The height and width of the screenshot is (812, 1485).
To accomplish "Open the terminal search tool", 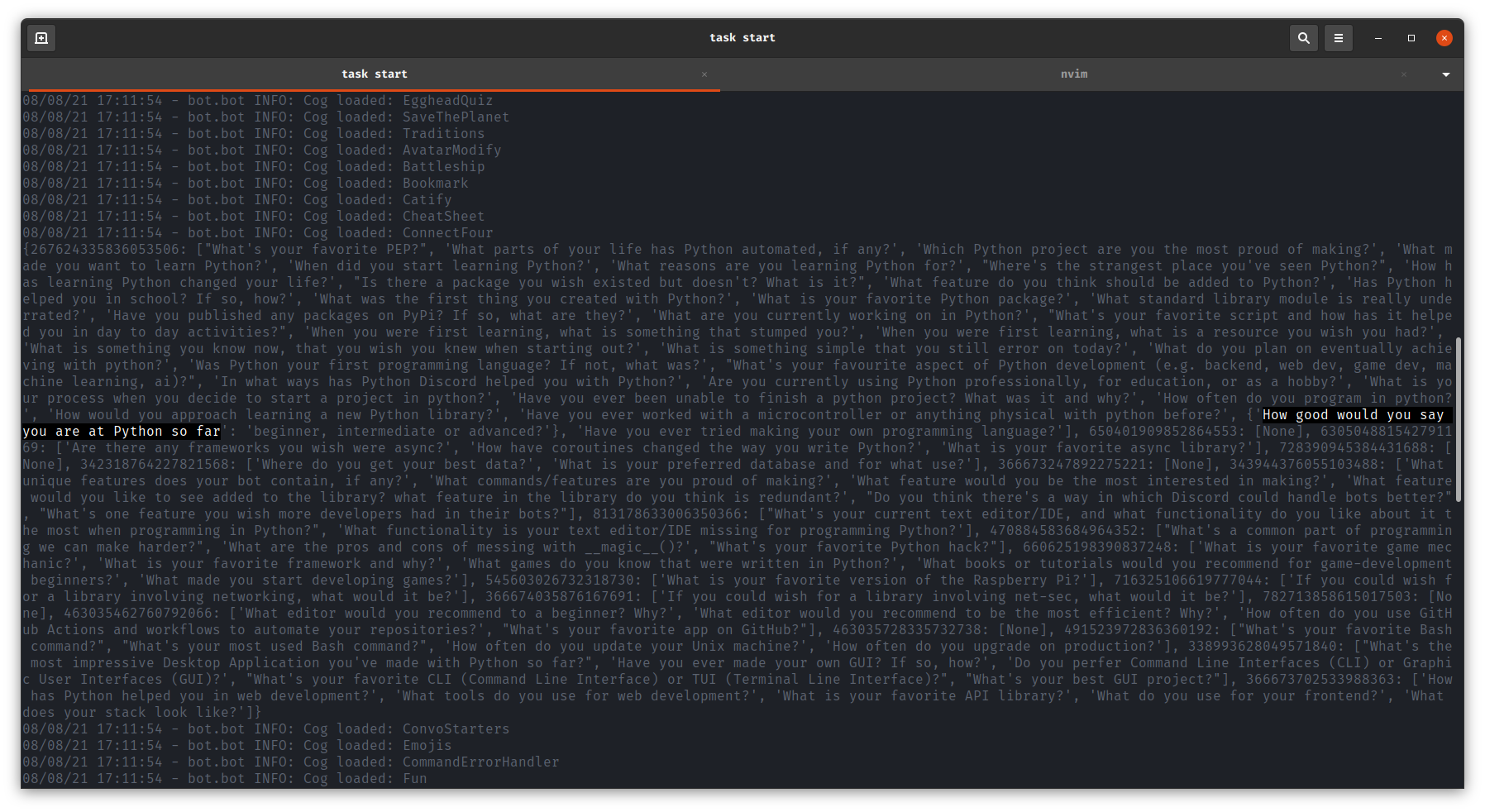I will pyautogui.click(x=1304, y=38).
